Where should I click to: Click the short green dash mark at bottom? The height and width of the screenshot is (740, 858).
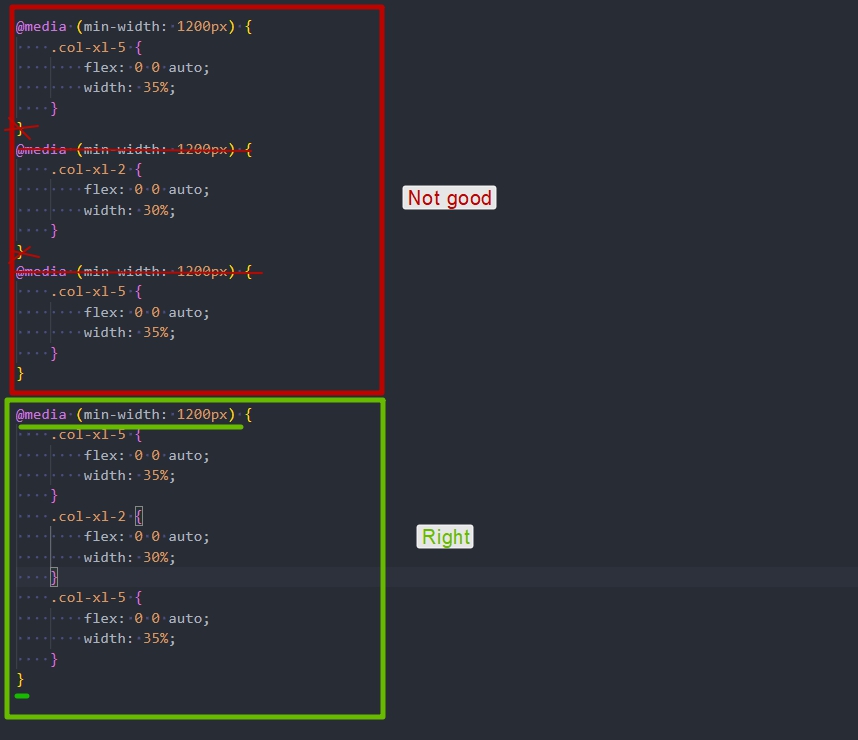pyautogui.click(x=22, y=696)
